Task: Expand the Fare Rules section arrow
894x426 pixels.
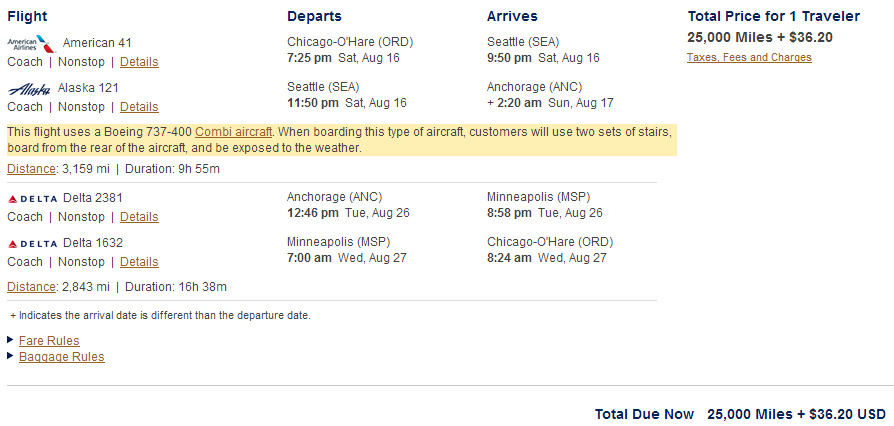Action: click(x=11, y=340)
